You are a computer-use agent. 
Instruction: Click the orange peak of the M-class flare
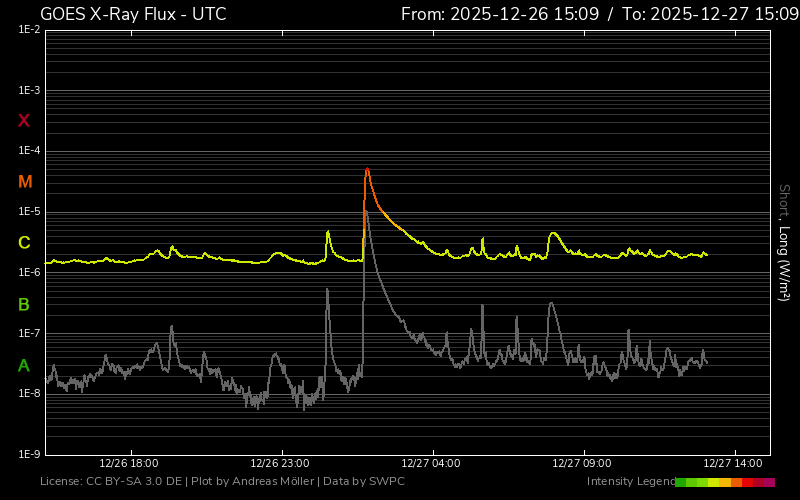367,170
